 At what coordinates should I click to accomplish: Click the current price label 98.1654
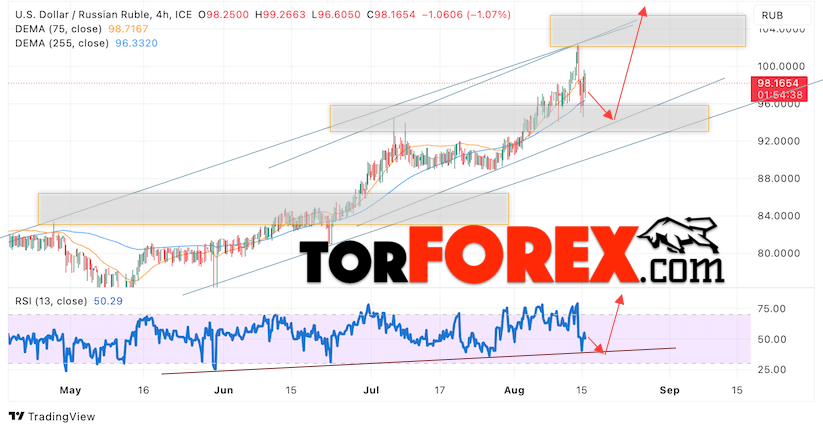779,83
